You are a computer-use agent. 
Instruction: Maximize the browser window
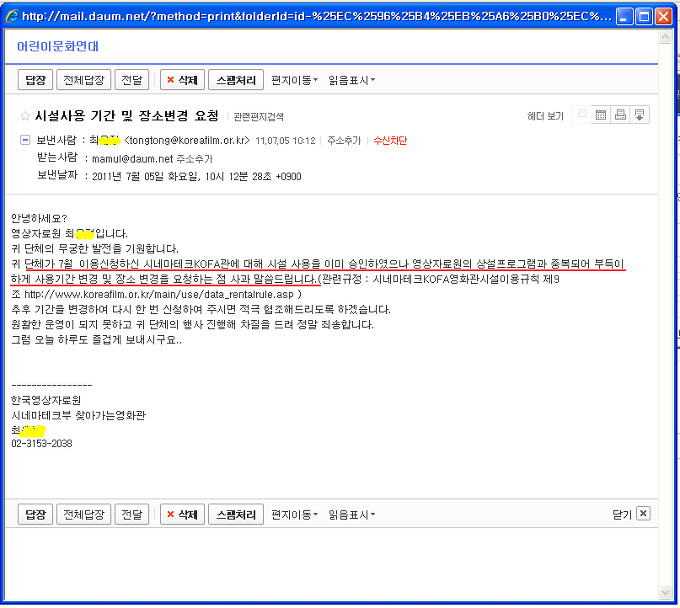644,16
